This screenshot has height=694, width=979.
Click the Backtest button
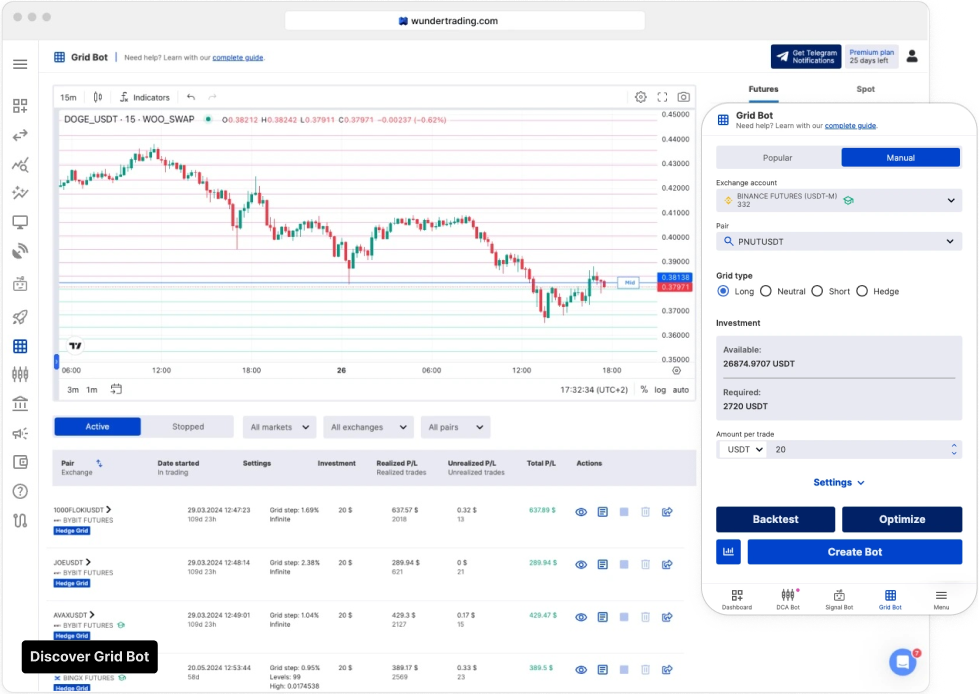[775, 519]
